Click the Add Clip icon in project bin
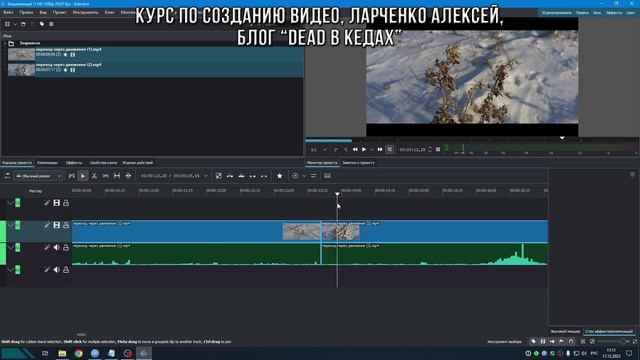Image resolution: width=640 pixels, height=360 pixels. (7, 24)
